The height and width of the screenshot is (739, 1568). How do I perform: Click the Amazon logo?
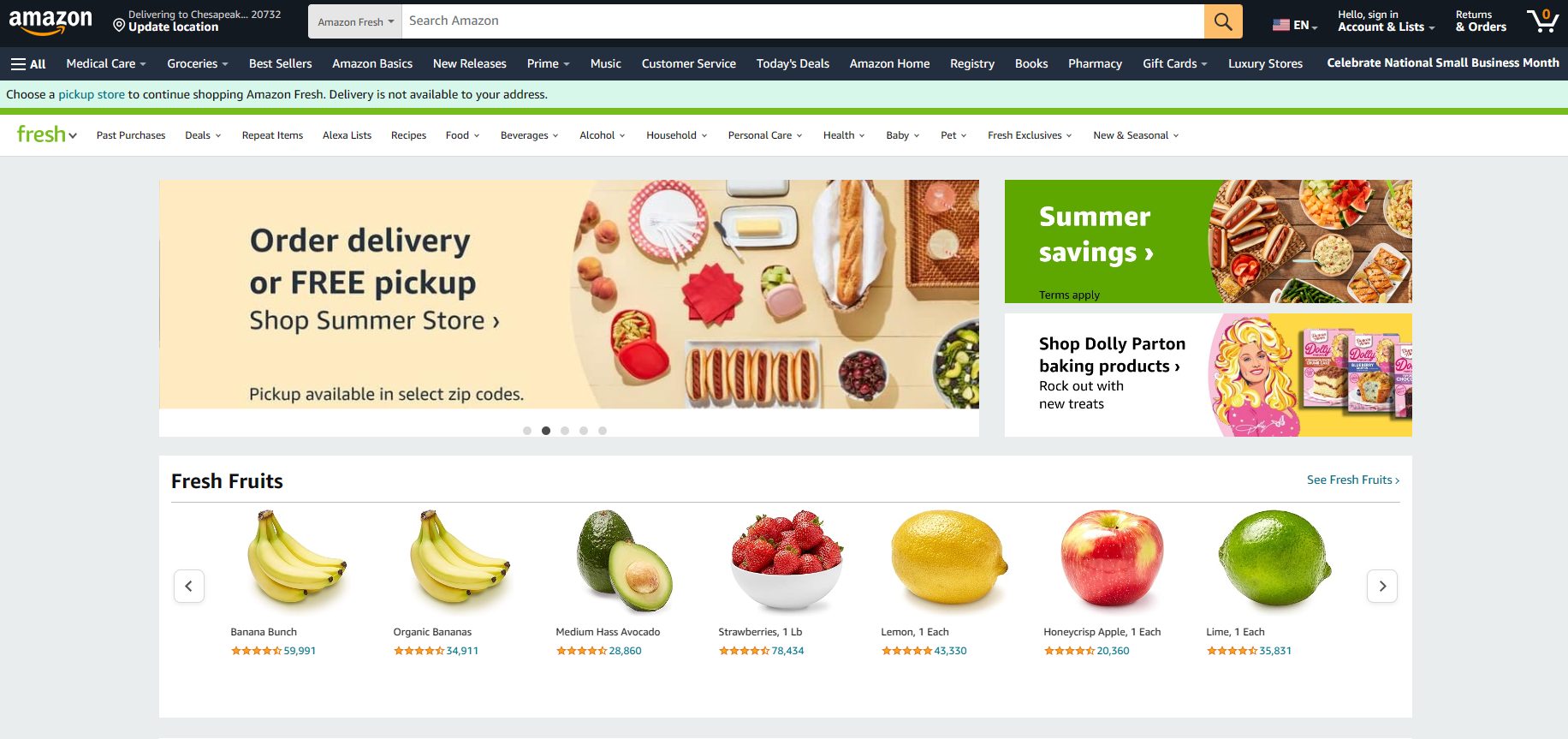click(x=50, y=21)
